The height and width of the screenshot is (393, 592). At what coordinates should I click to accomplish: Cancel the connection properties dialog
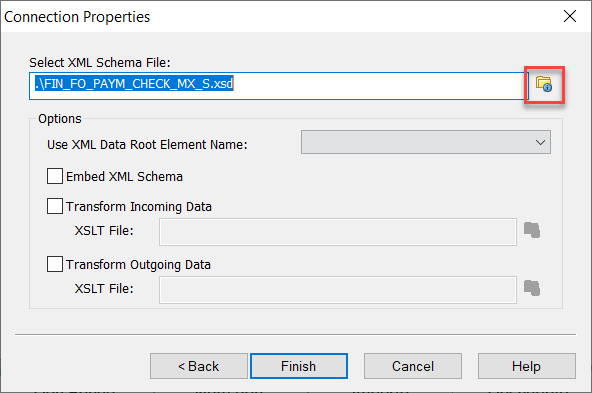[x=413, y=366]
